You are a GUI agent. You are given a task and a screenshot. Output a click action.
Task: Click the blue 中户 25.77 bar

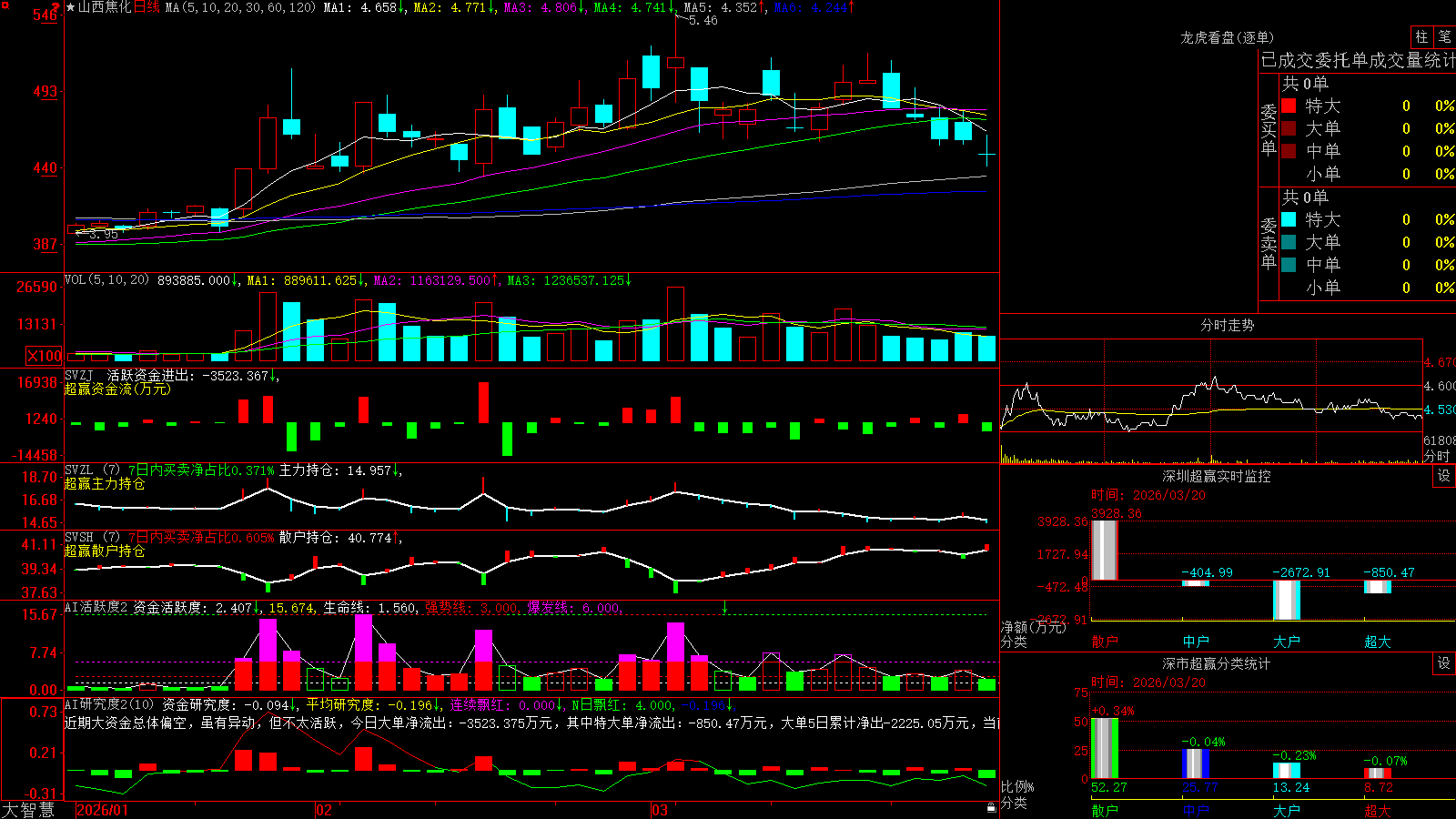[x=1195, y=763]
